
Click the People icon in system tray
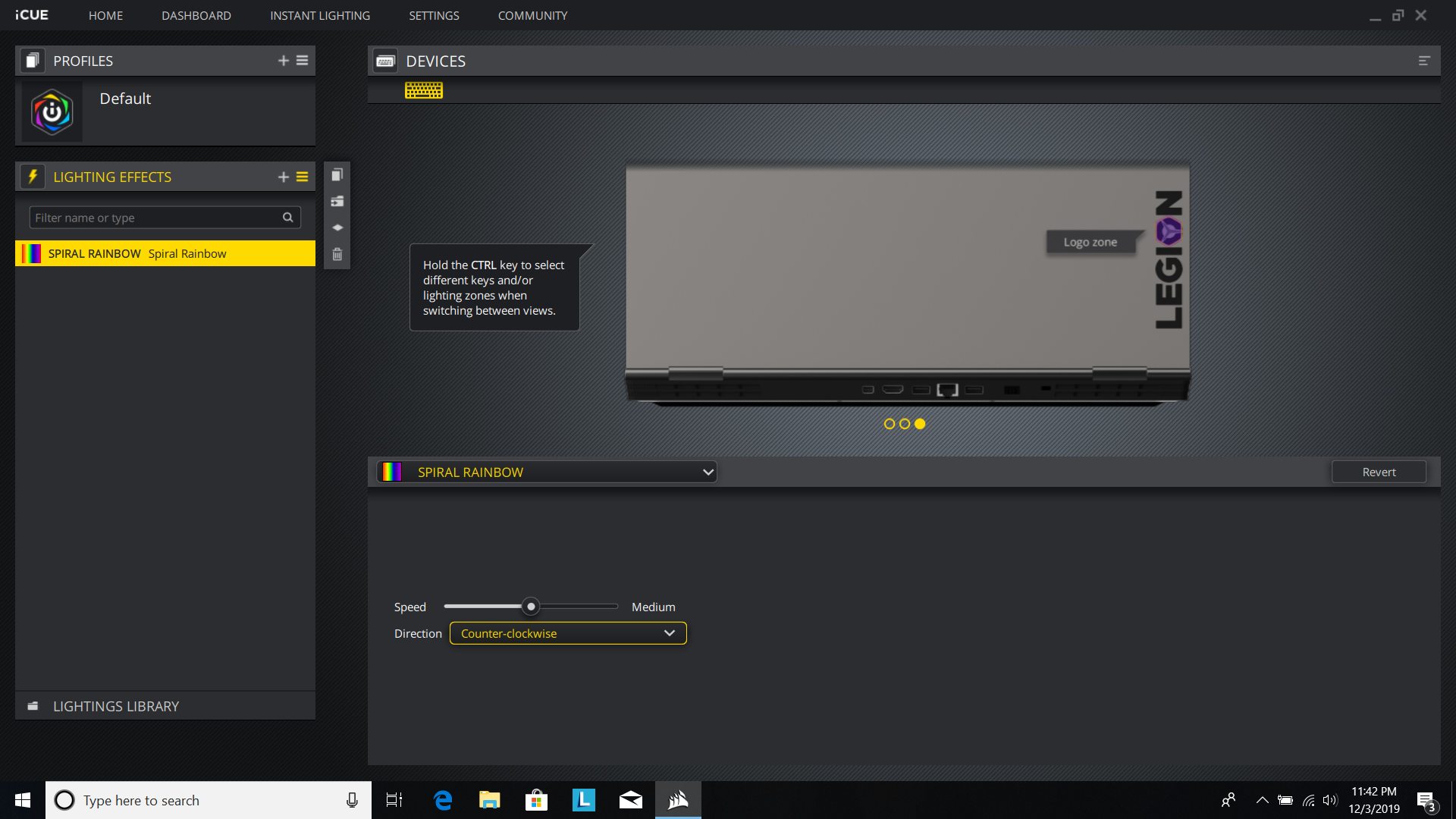pos(1228,800)
